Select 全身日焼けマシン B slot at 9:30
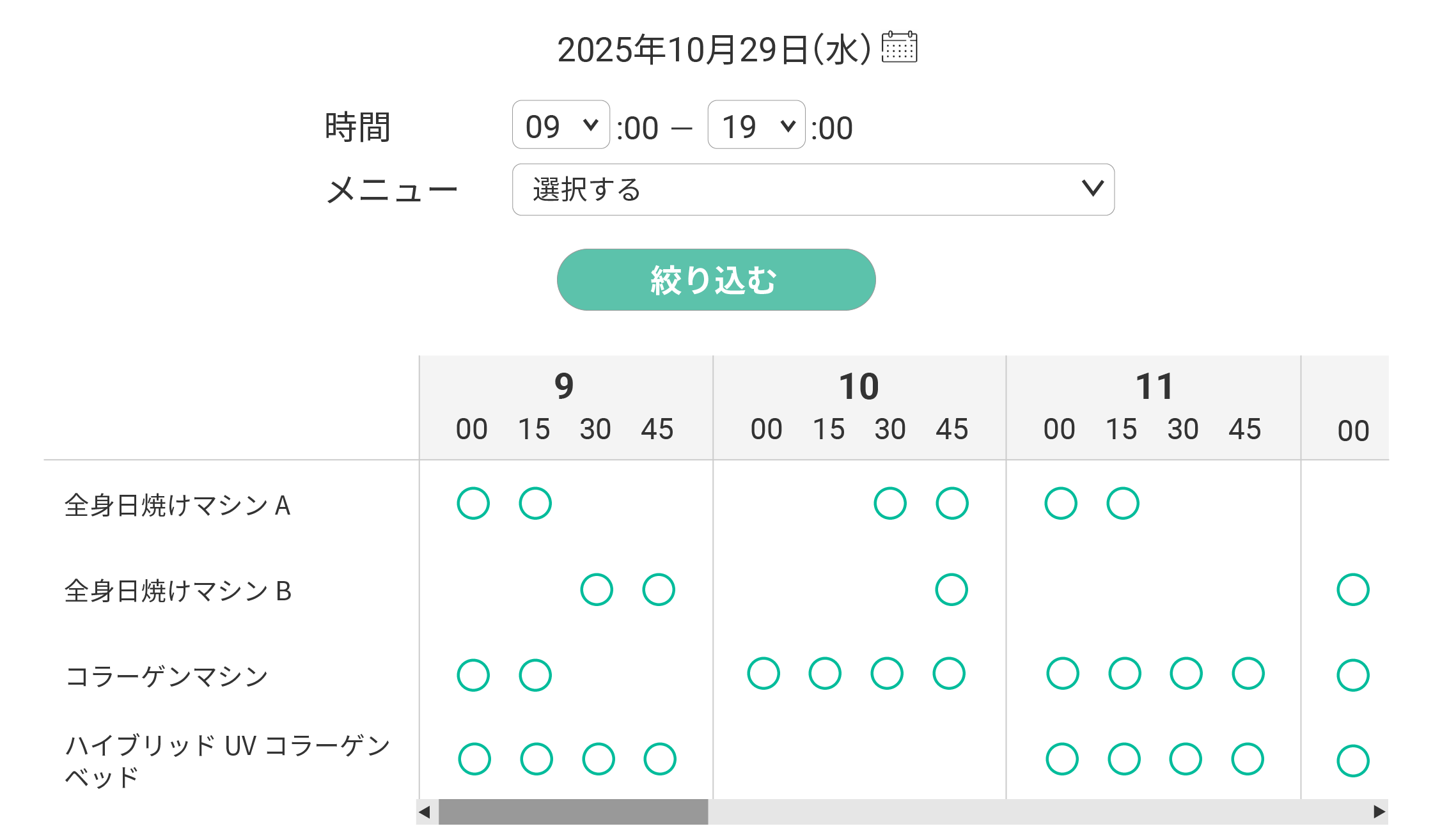 [x=597, y=589]
